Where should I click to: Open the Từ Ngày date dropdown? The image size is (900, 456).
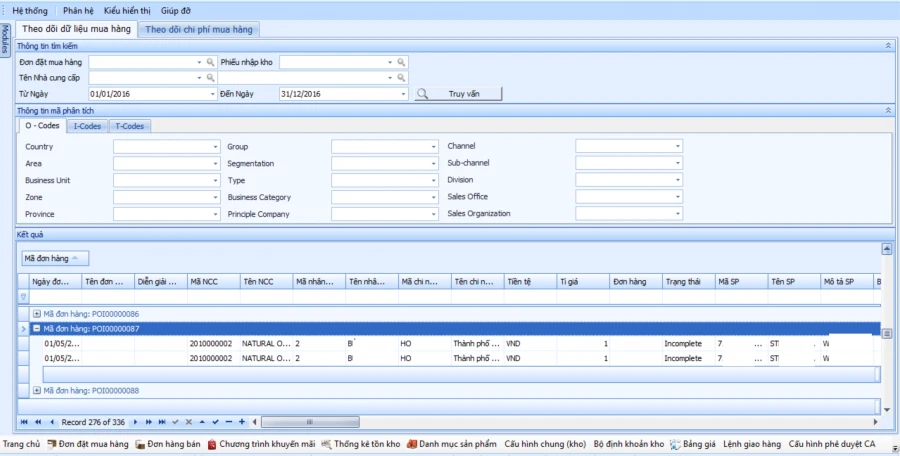212,94
